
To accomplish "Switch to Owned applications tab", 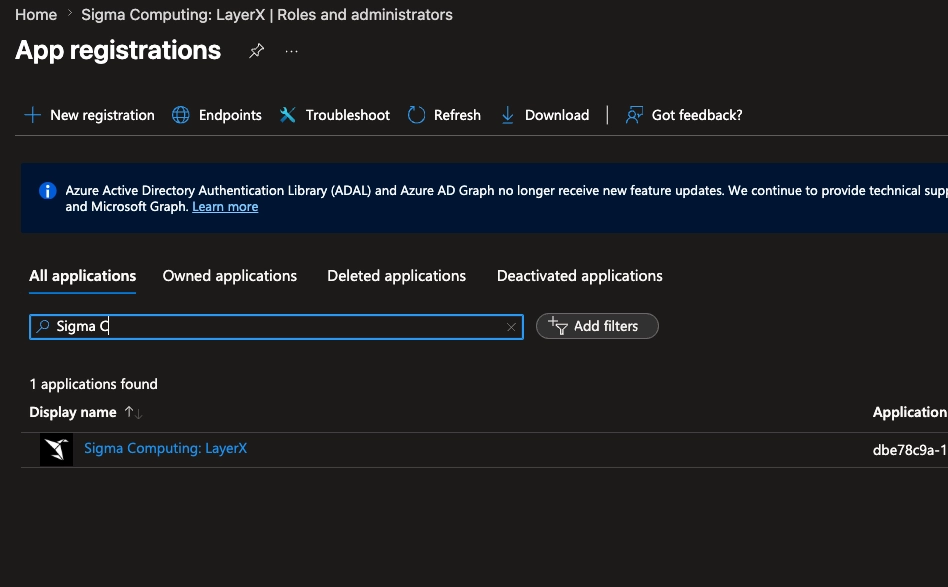I will coord(230,276).
